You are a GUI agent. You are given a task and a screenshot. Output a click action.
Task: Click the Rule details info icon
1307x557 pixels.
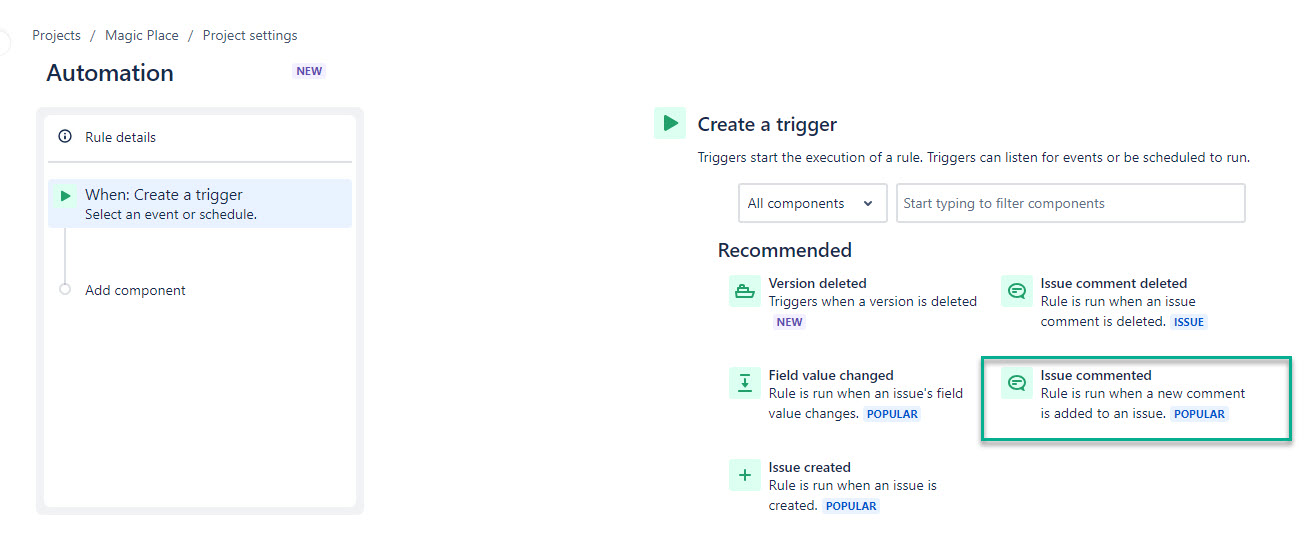(x=65, y=137)
